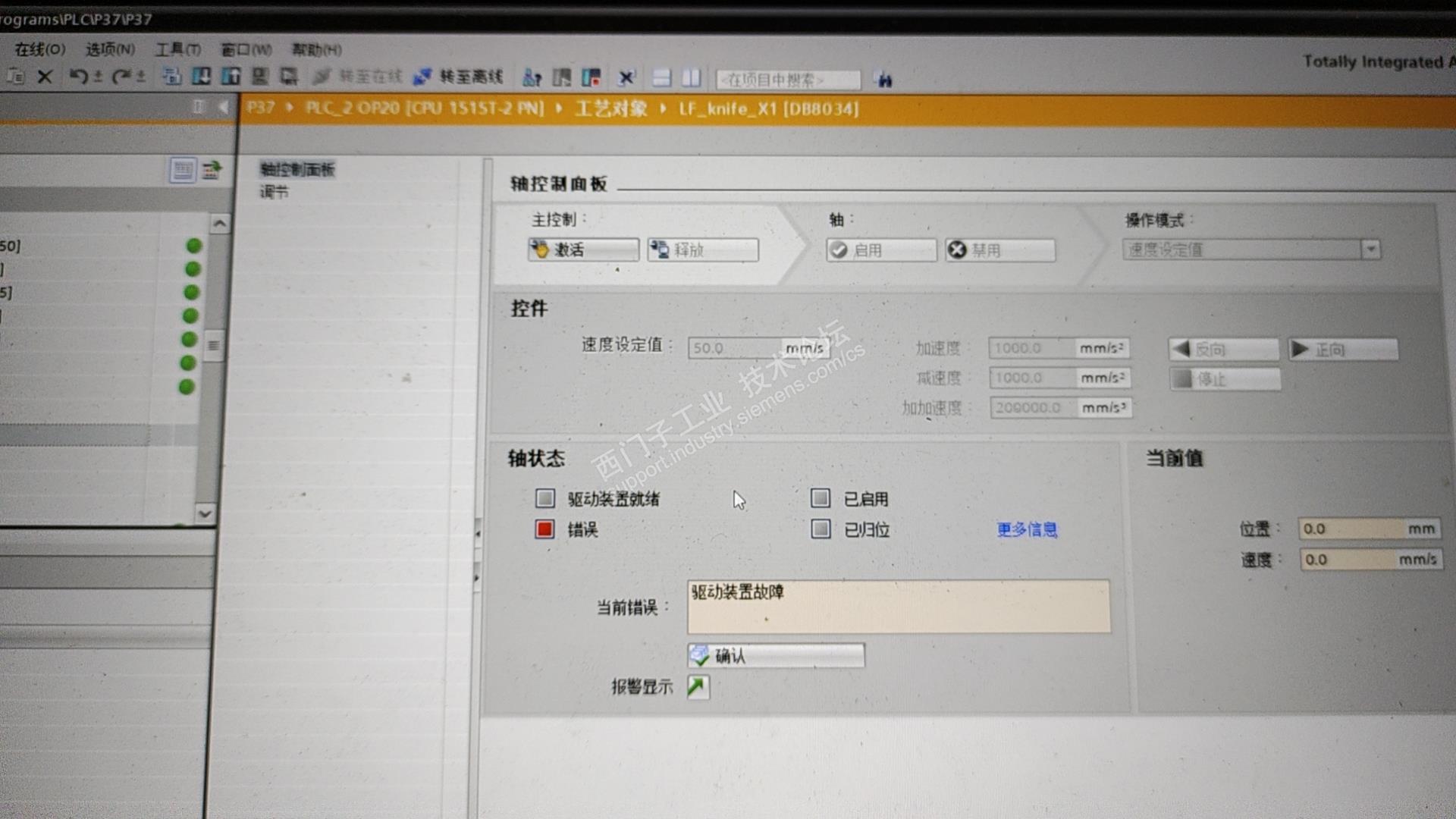Click the split editor horizontally icon
This screenshot has height=819, width=1456.
pos(661,77)
